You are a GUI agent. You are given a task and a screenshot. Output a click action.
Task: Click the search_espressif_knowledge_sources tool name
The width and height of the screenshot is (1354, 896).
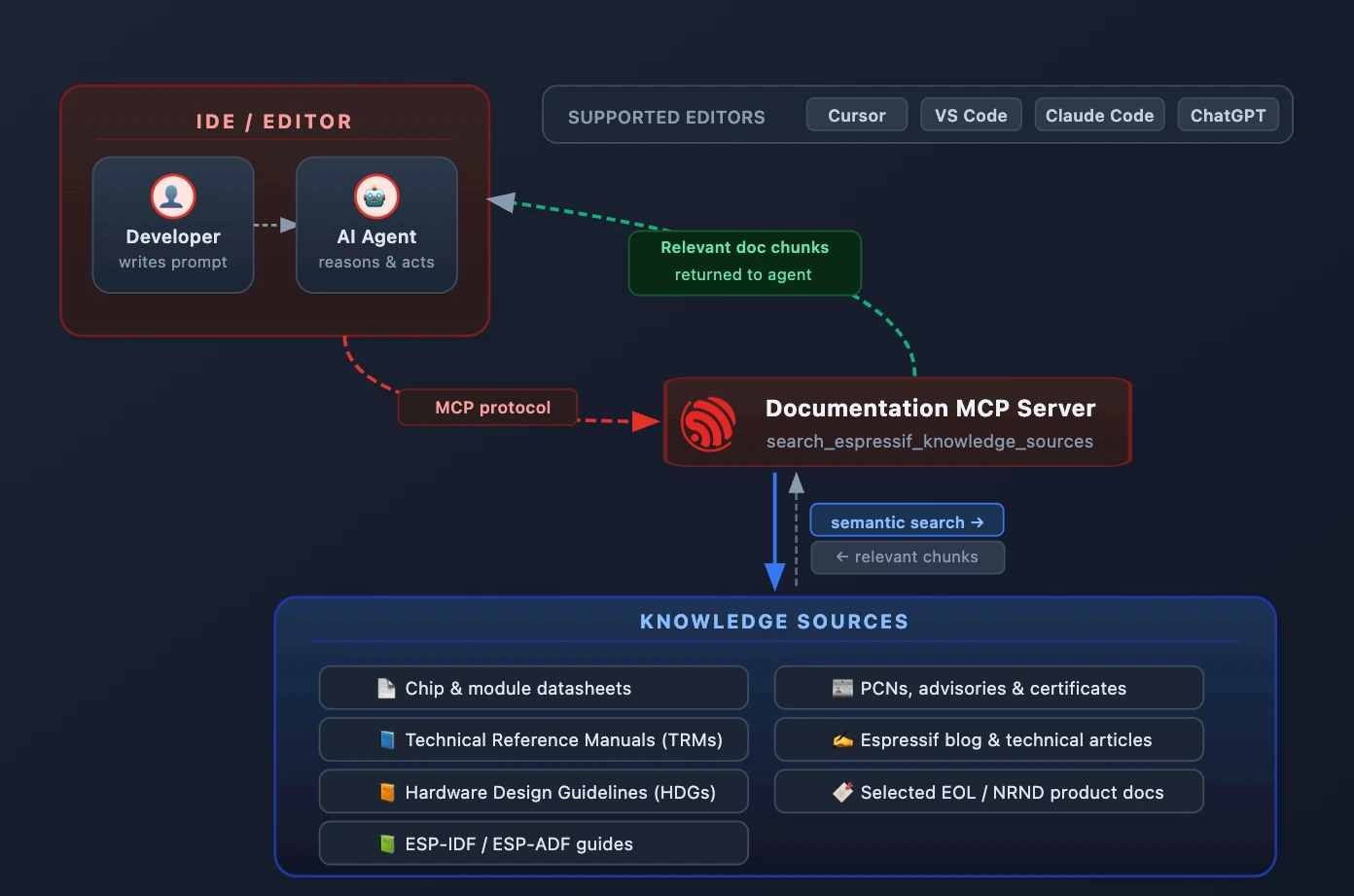pos(930,442)
